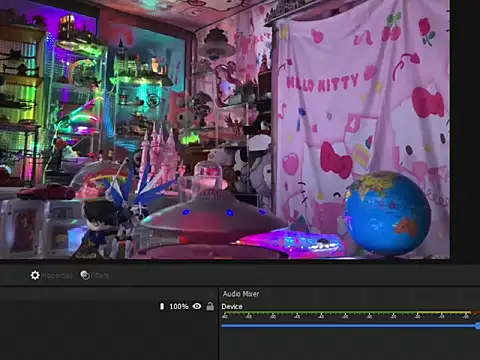
Task: Open source Properties with the gear button
Action: click(51, 275)
